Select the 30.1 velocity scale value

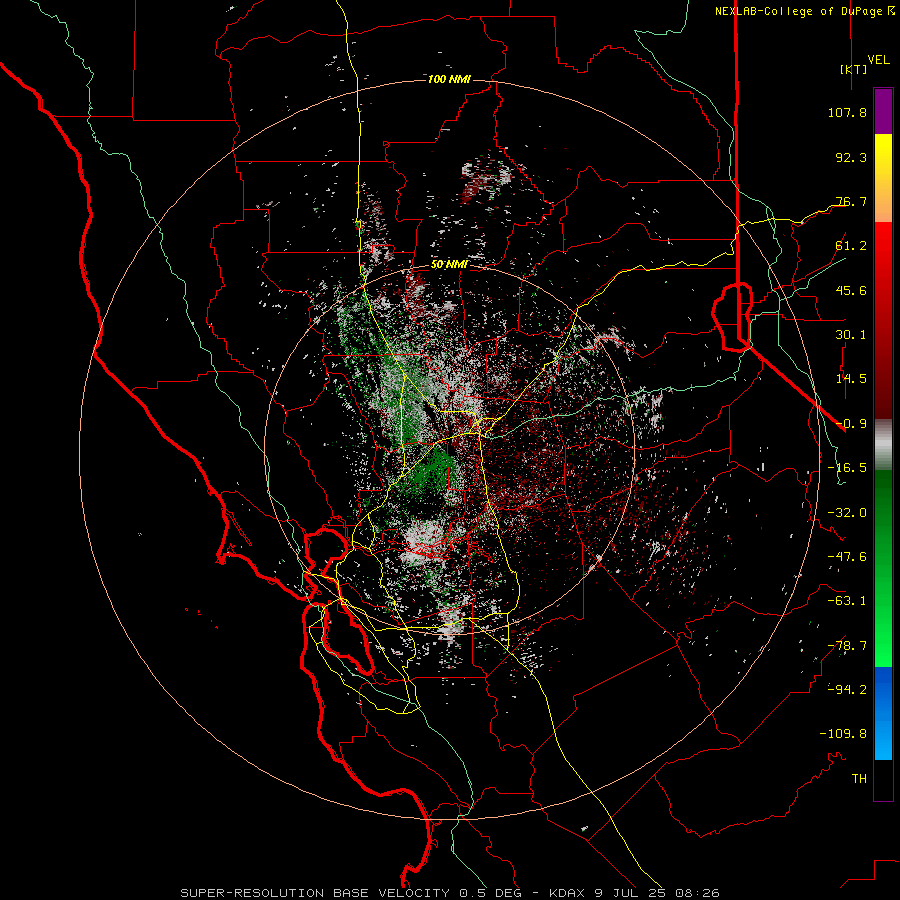[x=851, y=335]
